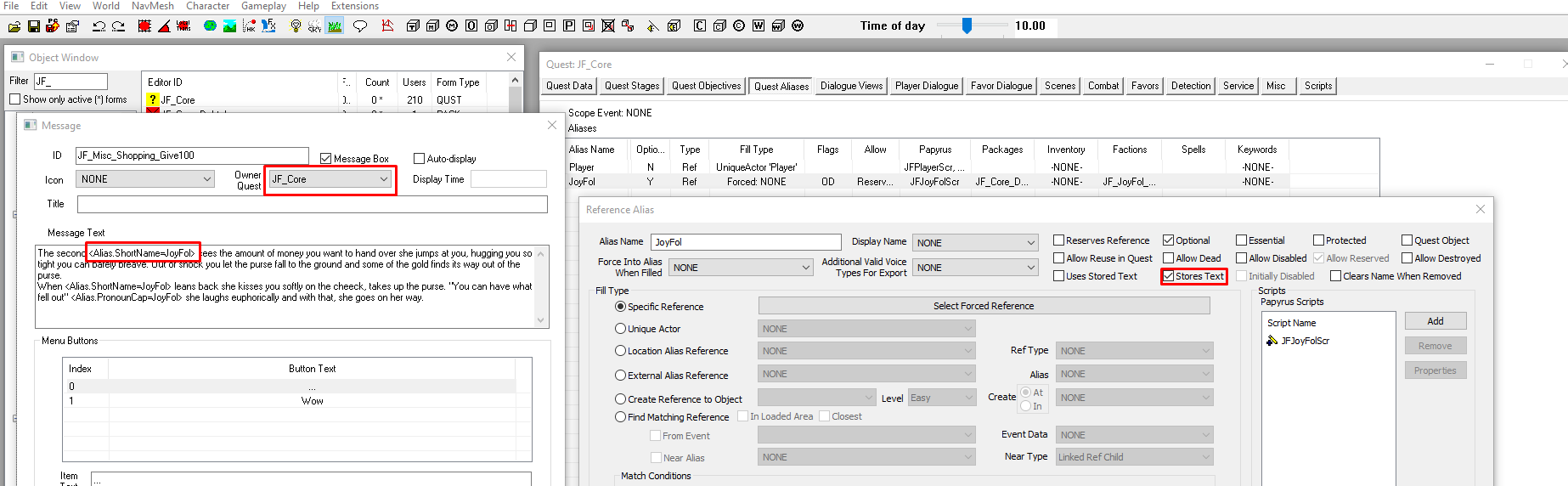The height and width of the screenshot is (486, 1568).
Task: Click the Redo arrow toolbar icon
Action: click(x=118, y=26)
